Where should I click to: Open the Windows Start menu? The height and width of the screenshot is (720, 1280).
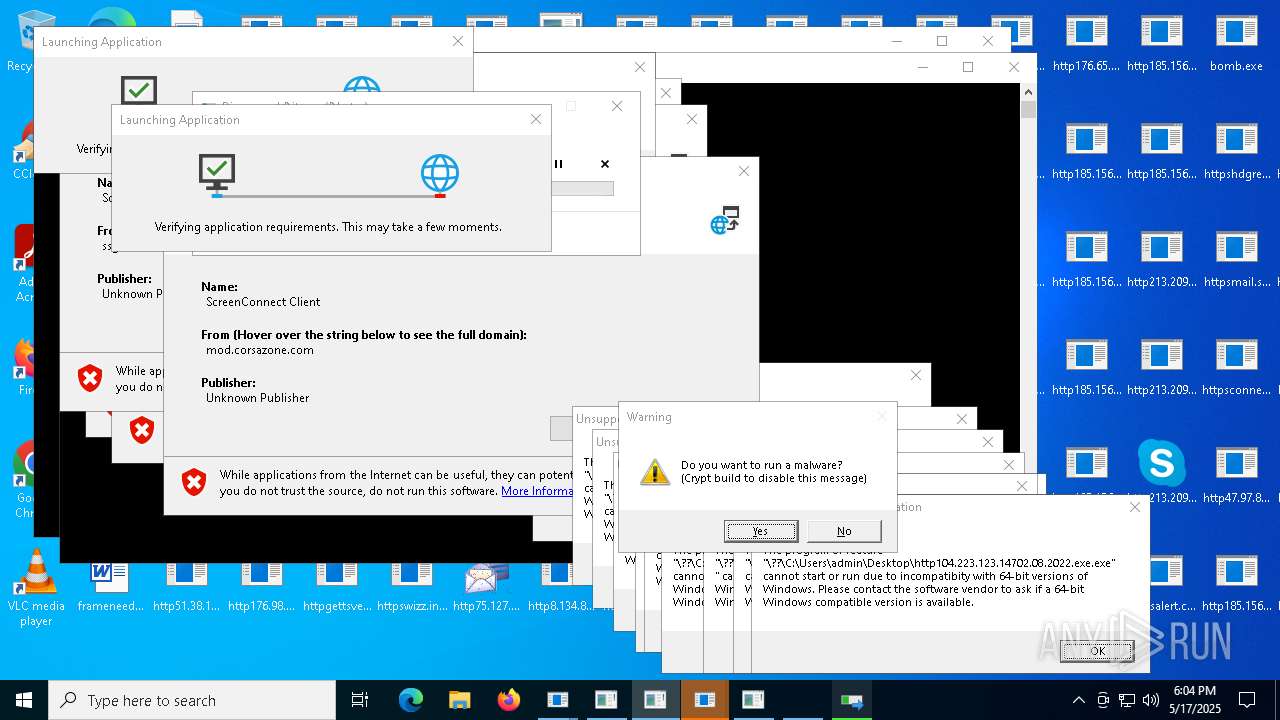click(x=24, y=700)
